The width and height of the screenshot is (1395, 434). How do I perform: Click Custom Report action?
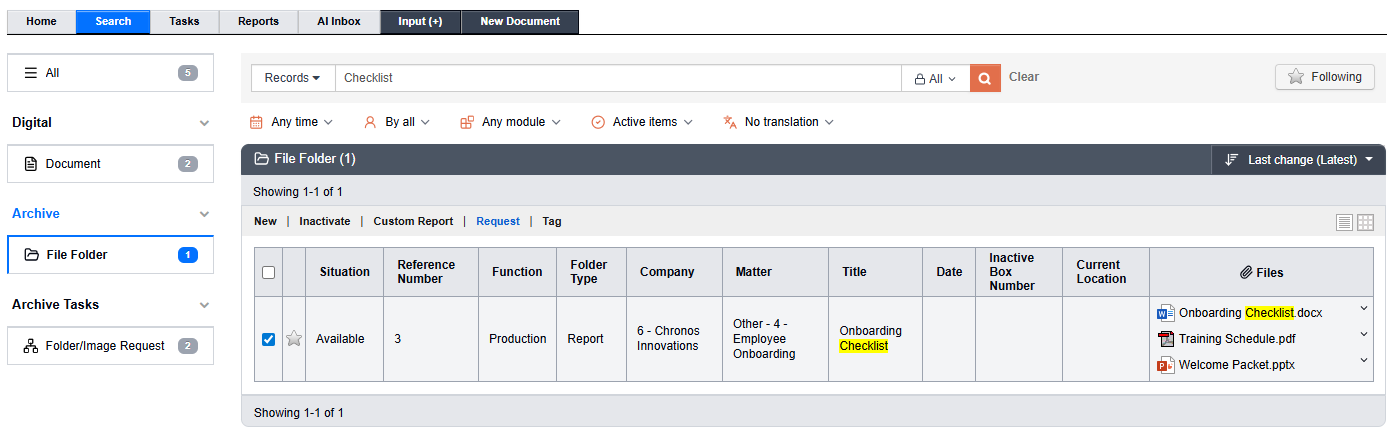click(413, 222)
